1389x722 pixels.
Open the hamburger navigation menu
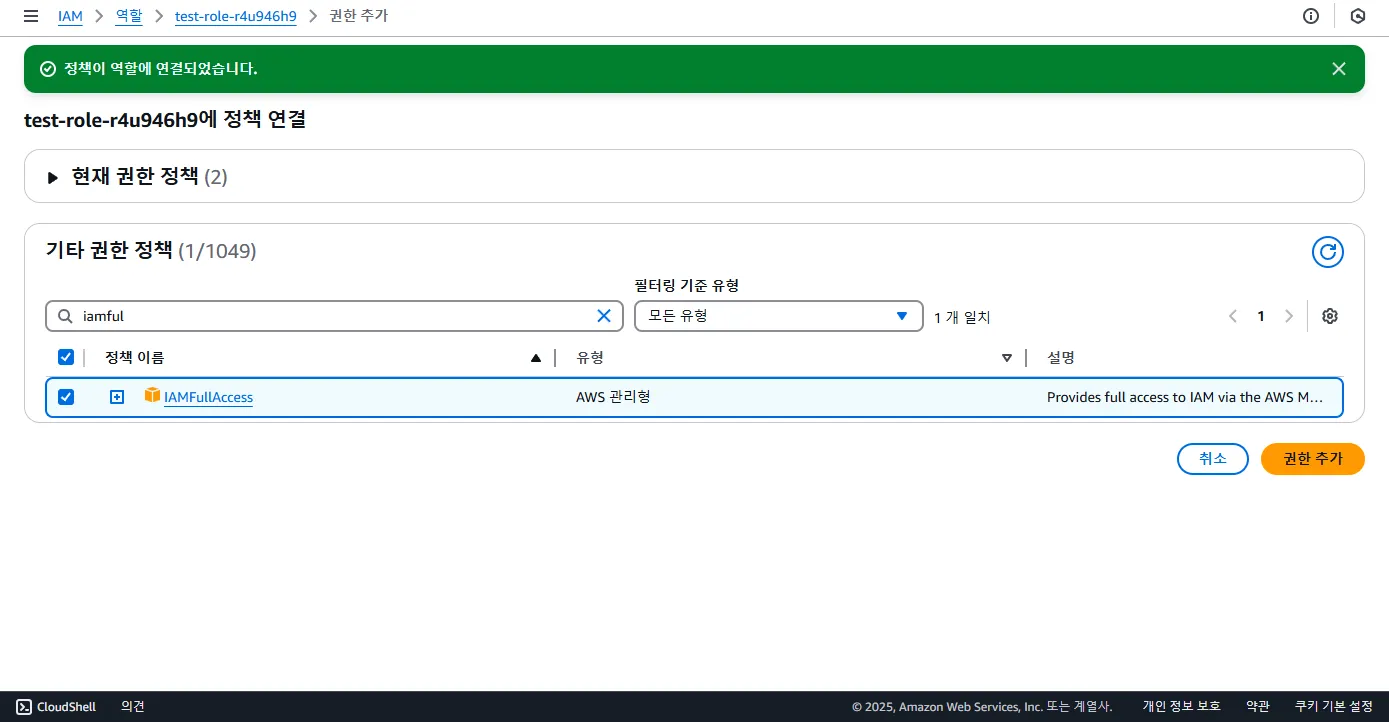[x=31, y=16]
